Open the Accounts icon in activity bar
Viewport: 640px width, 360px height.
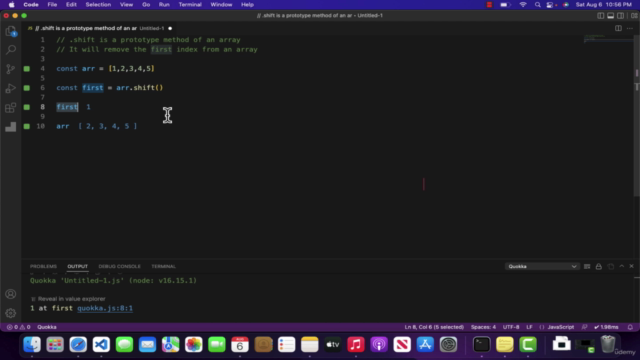click(11, 294)
